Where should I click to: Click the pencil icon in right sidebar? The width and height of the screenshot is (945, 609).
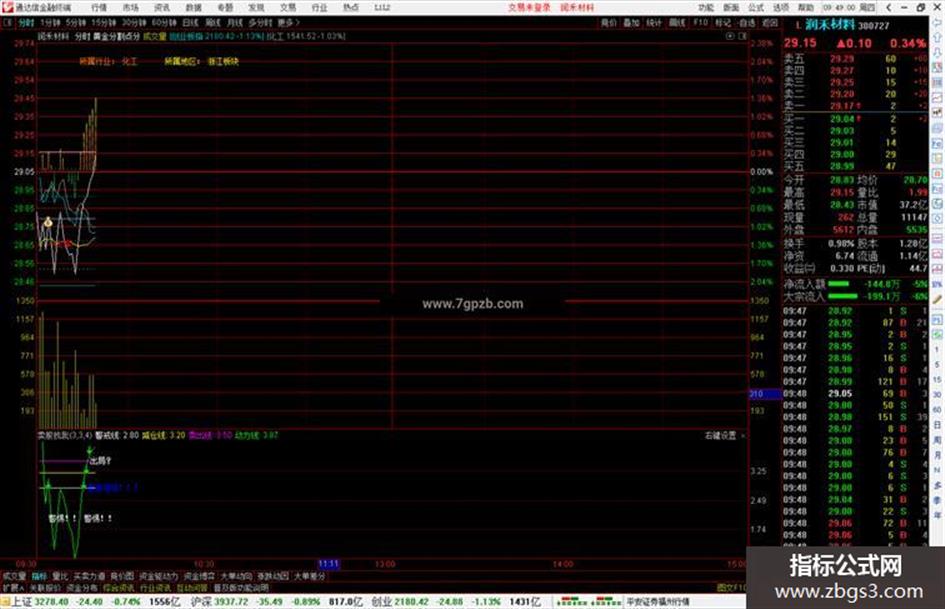938,299
